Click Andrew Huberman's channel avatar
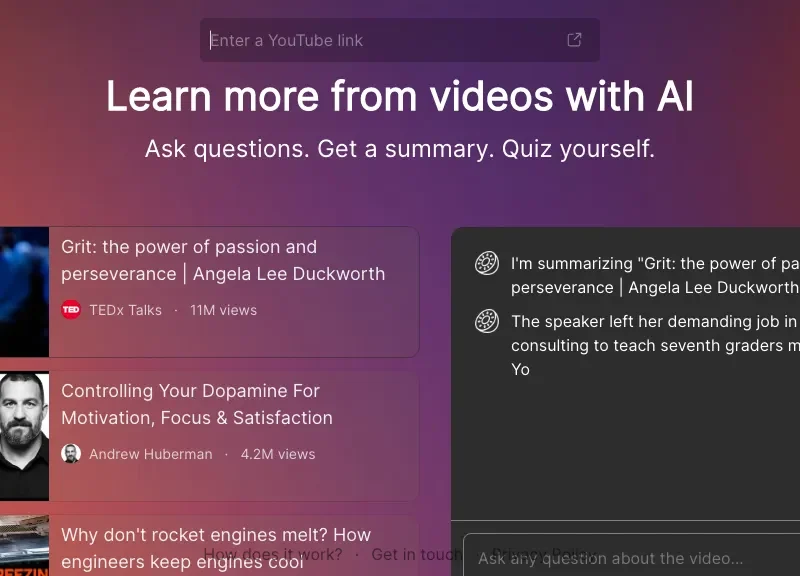The width and height of the screenshot is (800, 576). point(71,454)
